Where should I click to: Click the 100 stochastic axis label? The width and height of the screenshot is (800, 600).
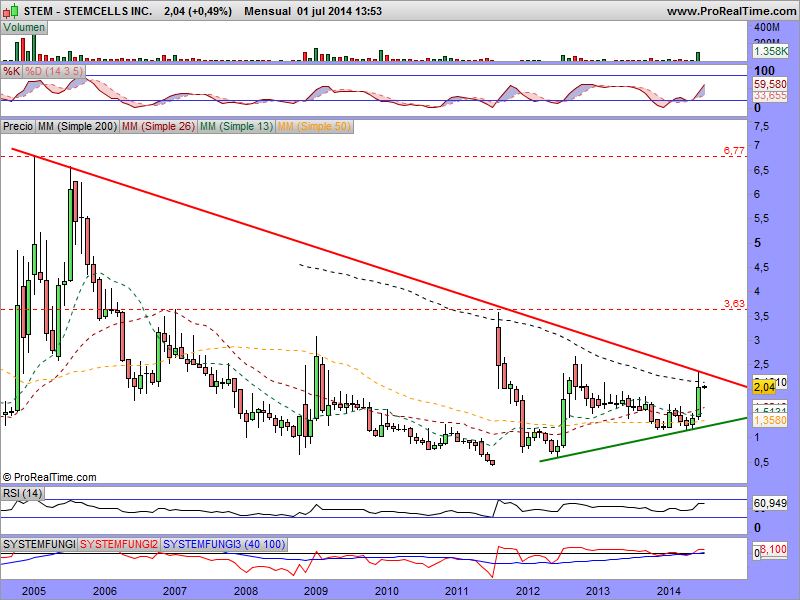point(764,70)
